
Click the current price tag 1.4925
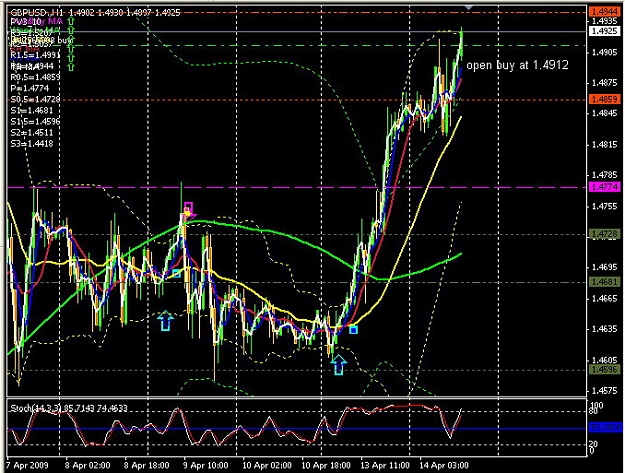point(605,31)
